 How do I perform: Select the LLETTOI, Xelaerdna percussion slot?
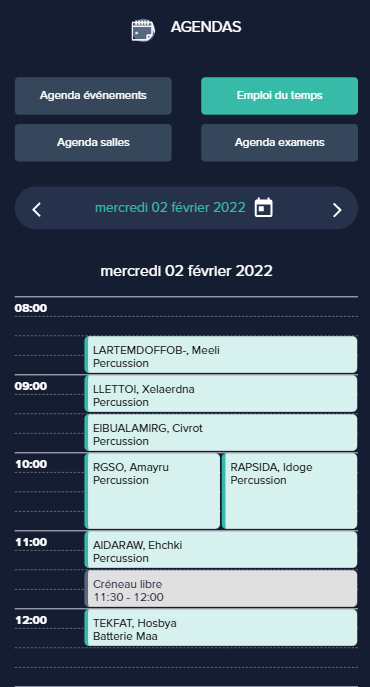(221, 393)
